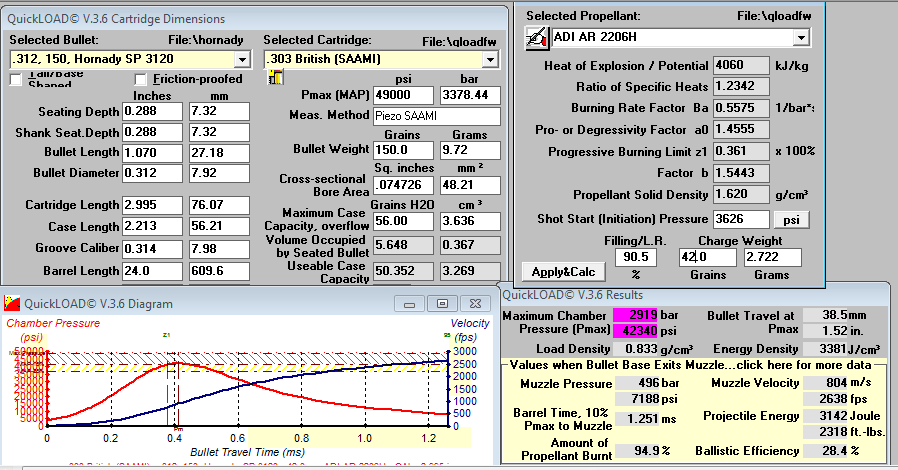Click the Maximum Case Capacity grains H2O field
898x470 pixels.
coord(403,222)
